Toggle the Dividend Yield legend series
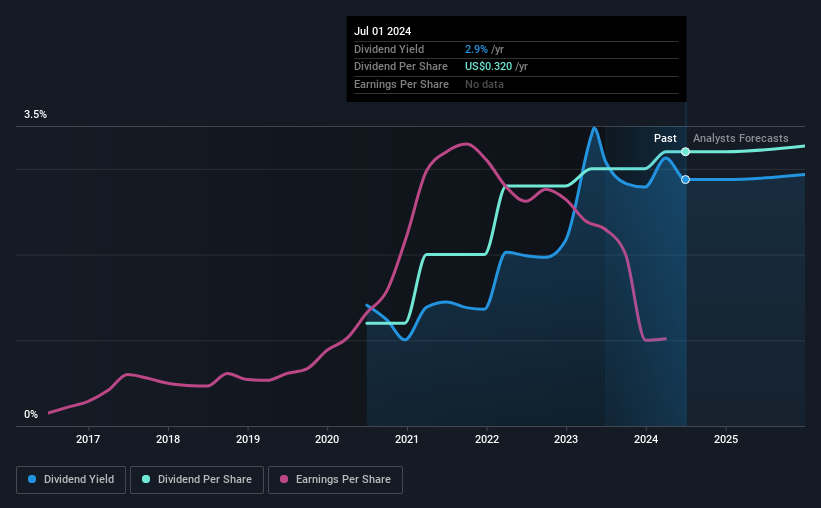The width and height of the screenshot is (821, 508). [71, 480]
